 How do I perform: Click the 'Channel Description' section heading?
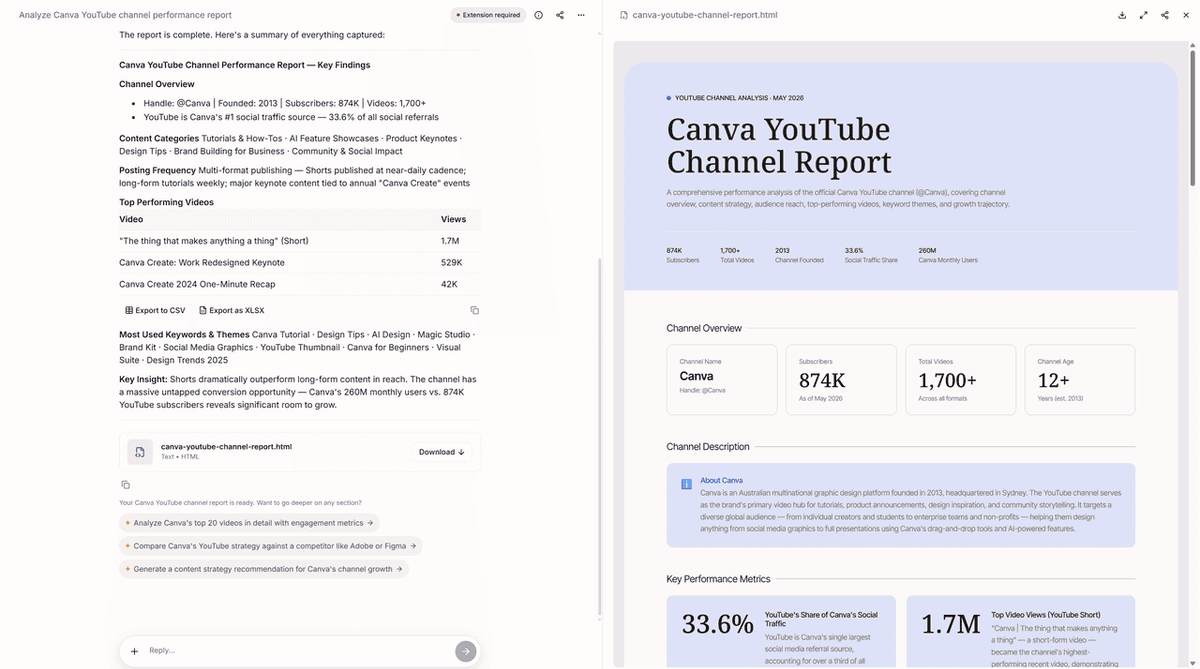point(708,447)
